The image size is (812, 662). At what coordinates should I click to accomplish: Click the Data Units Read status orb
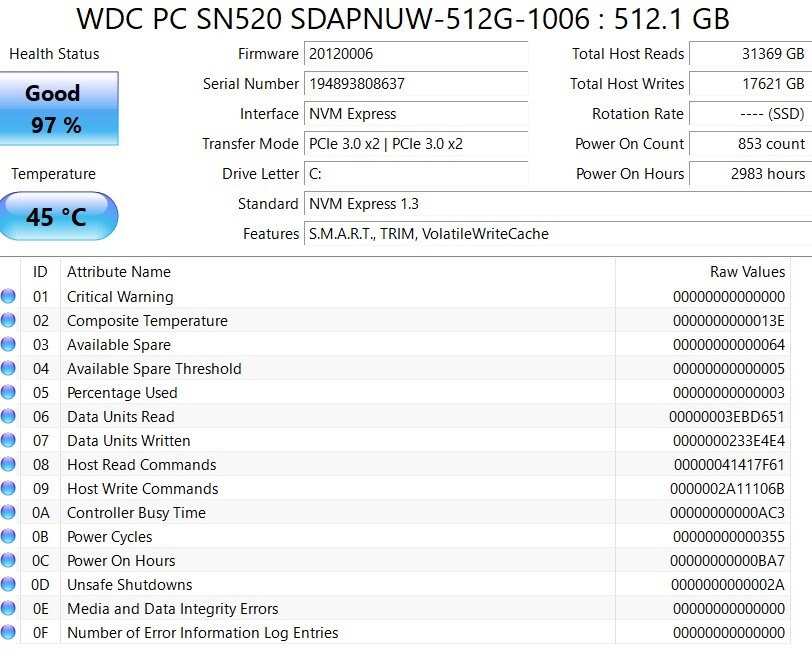pyautogui.click(x=8, y=416)
